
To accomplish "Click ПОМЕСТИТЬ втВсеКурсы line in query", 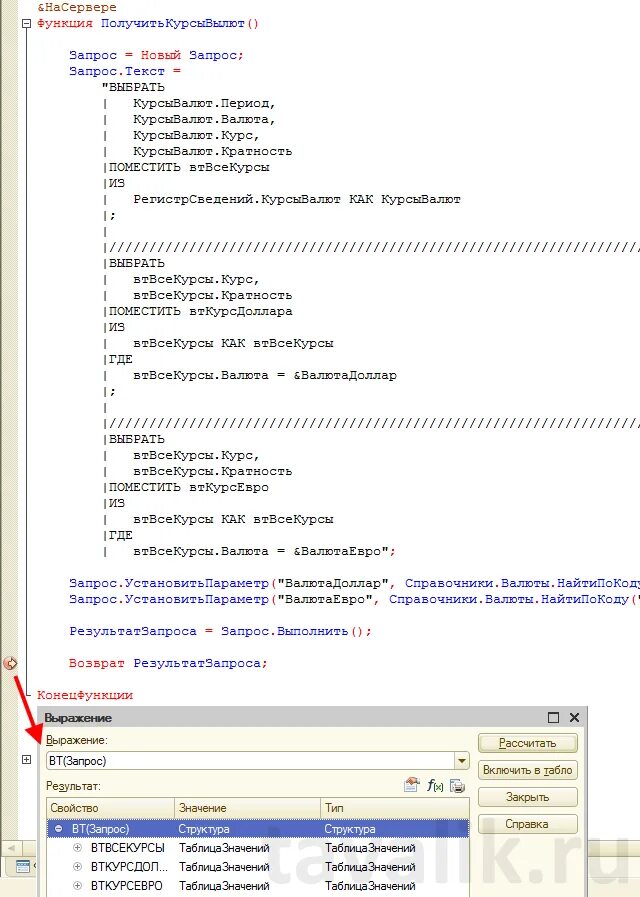I will [x=189, y=168].
